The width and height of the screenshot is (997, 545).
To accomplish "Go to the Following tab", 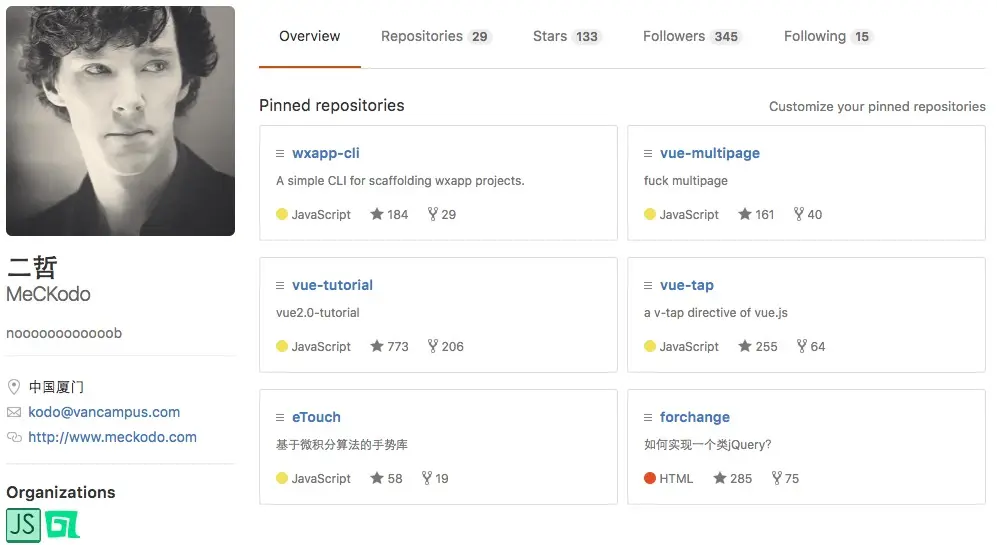I will (x=828, y=36).
